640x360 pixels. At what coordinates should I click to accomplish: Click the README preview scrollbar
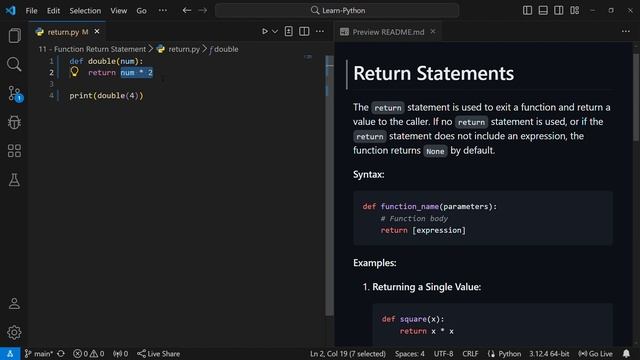[636, 98]
